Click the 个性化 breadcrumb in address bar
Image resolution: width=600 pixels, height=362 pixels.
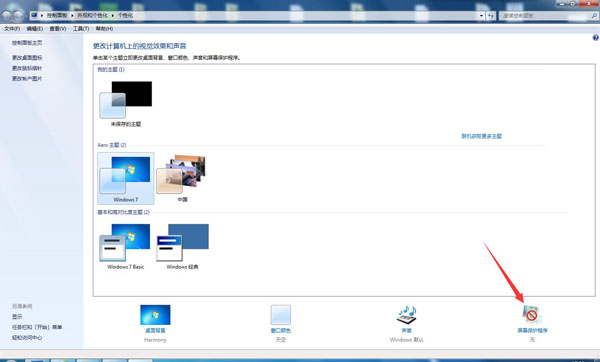point(125,15)
